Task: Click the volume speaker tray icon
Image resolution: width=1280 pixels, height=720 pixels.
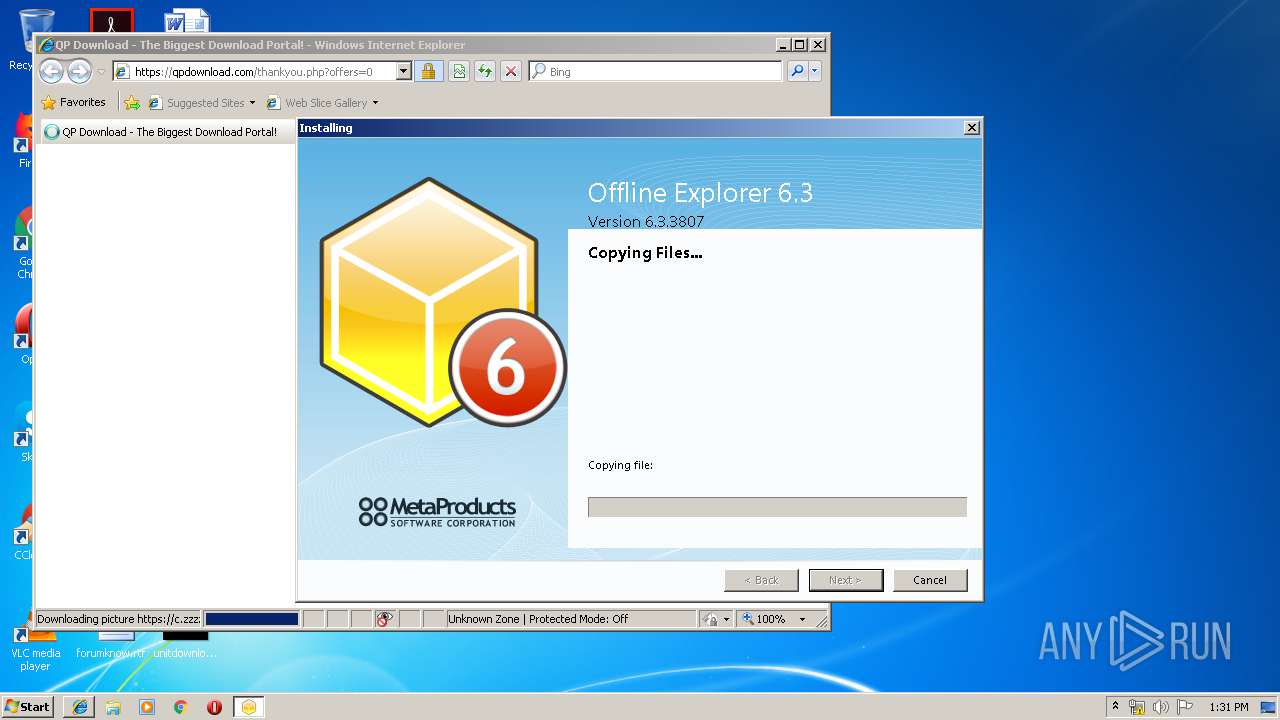Action: point(1161,707)
